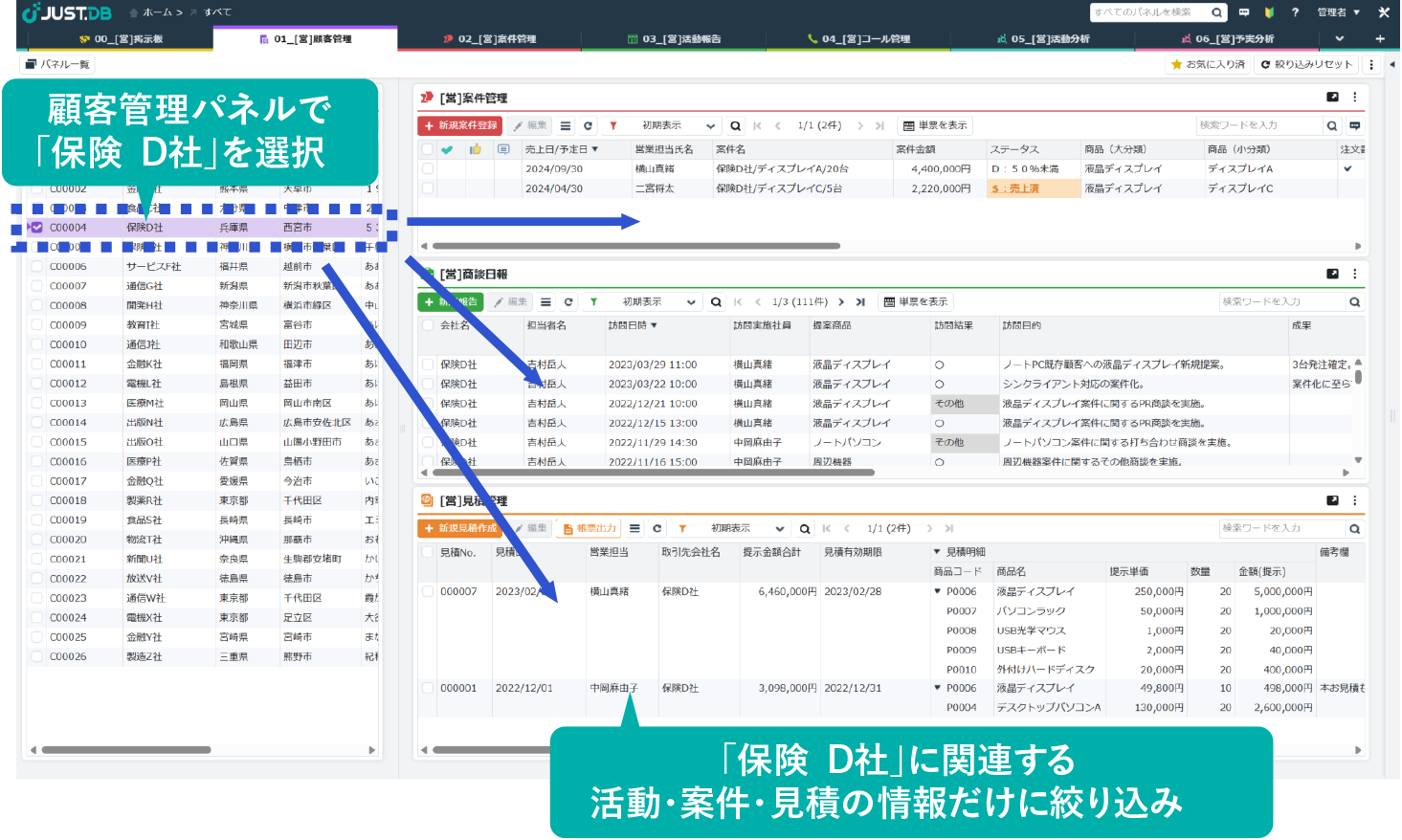Click search icon beside 商談日報 search field
The width and height of the screenshot is (1402, 840).
click(1354, 301)
